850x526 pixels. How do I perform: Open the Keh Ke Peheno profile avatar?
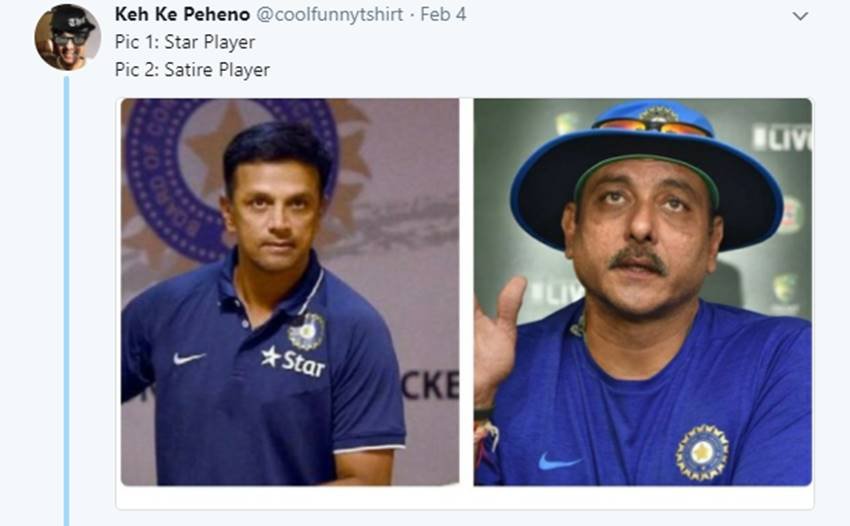[68, 38]
